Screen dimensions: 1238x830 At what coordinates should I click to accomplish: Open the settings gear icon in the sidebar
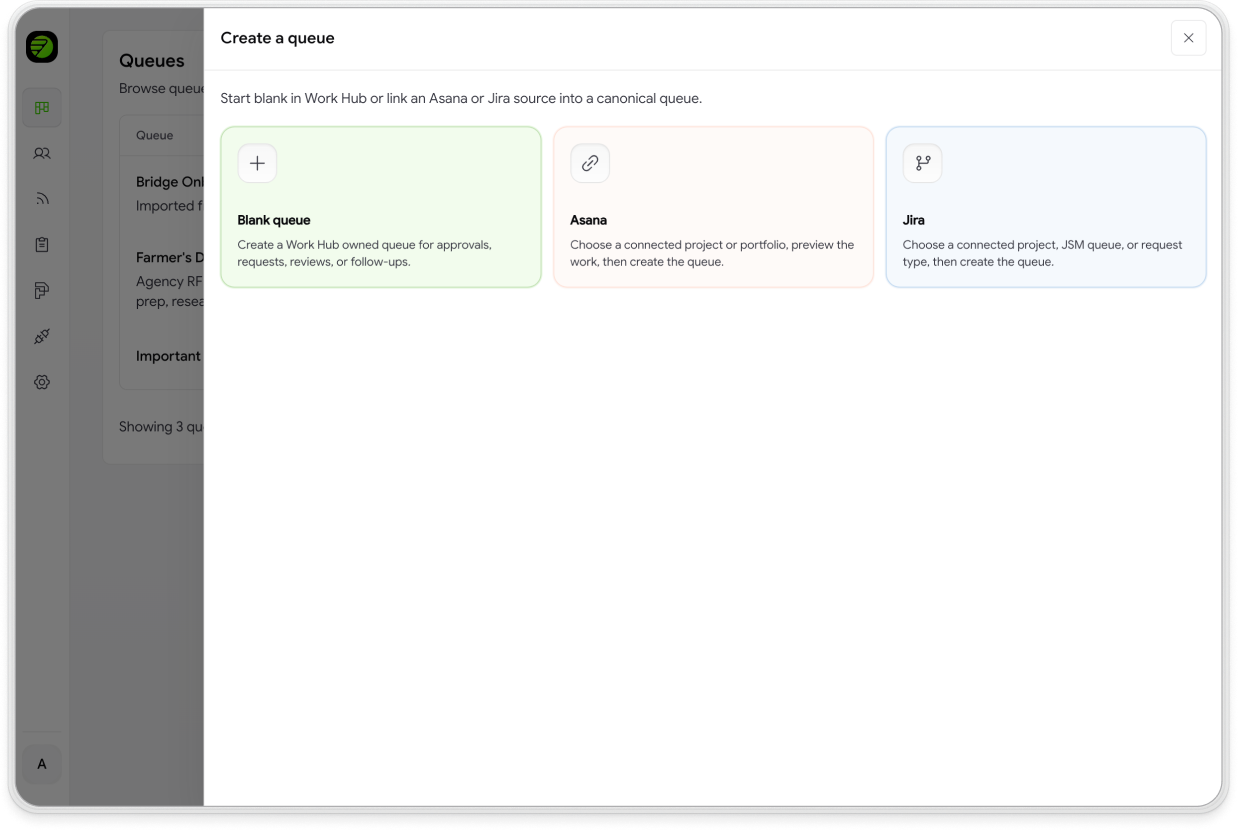[x=42, y=382]
